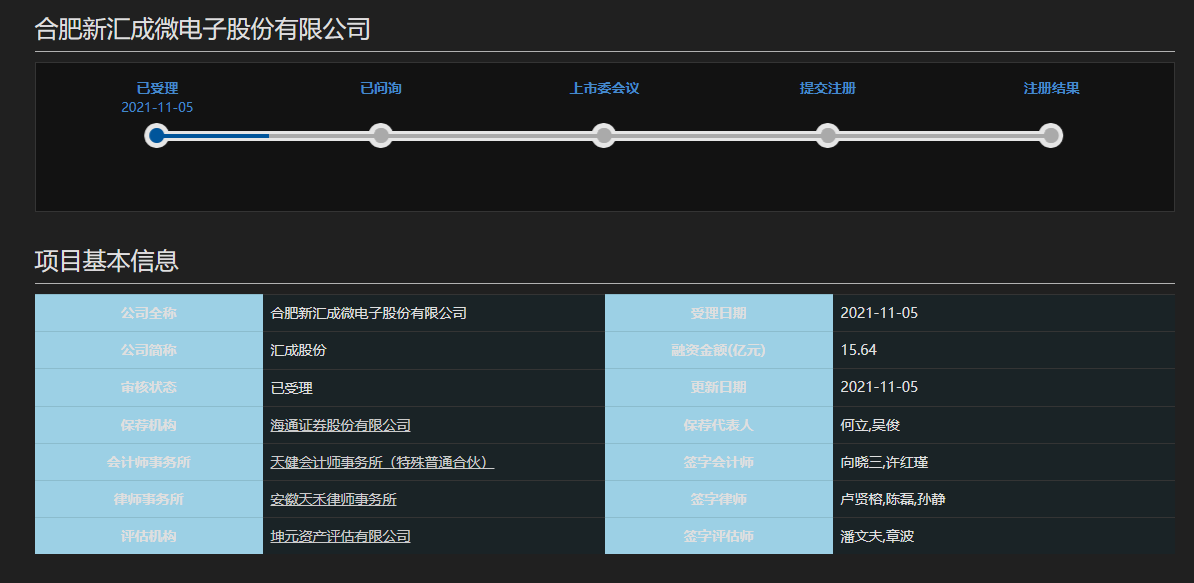Screen dimensions: 1194x583
Task: Select the 上市委会议 timeline circle node
Action: click(x=603, y=135)
